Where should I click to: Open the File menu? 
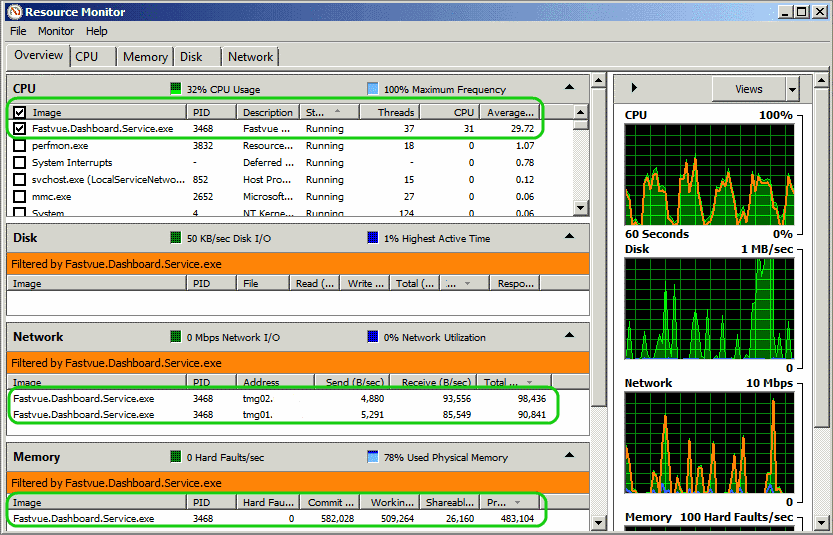(x=18, y=31)
